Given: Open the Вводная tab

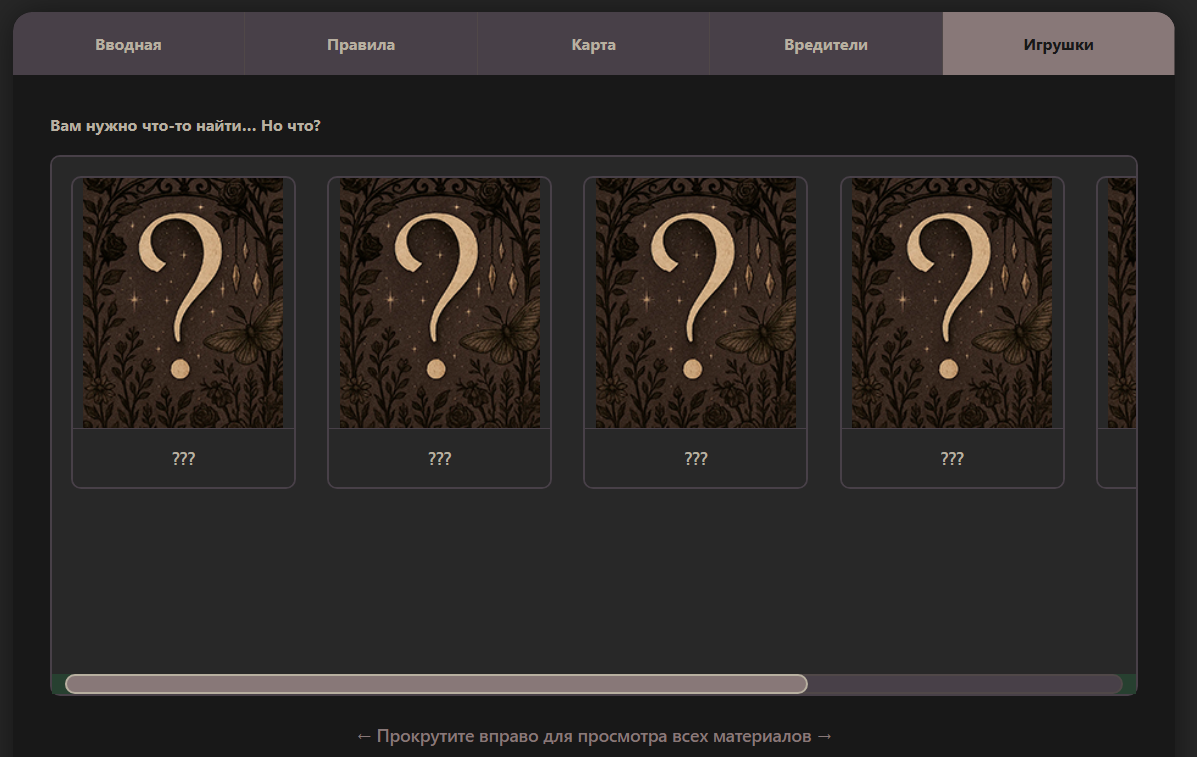Looking at the screenshot, I should (x=128, y=45).
